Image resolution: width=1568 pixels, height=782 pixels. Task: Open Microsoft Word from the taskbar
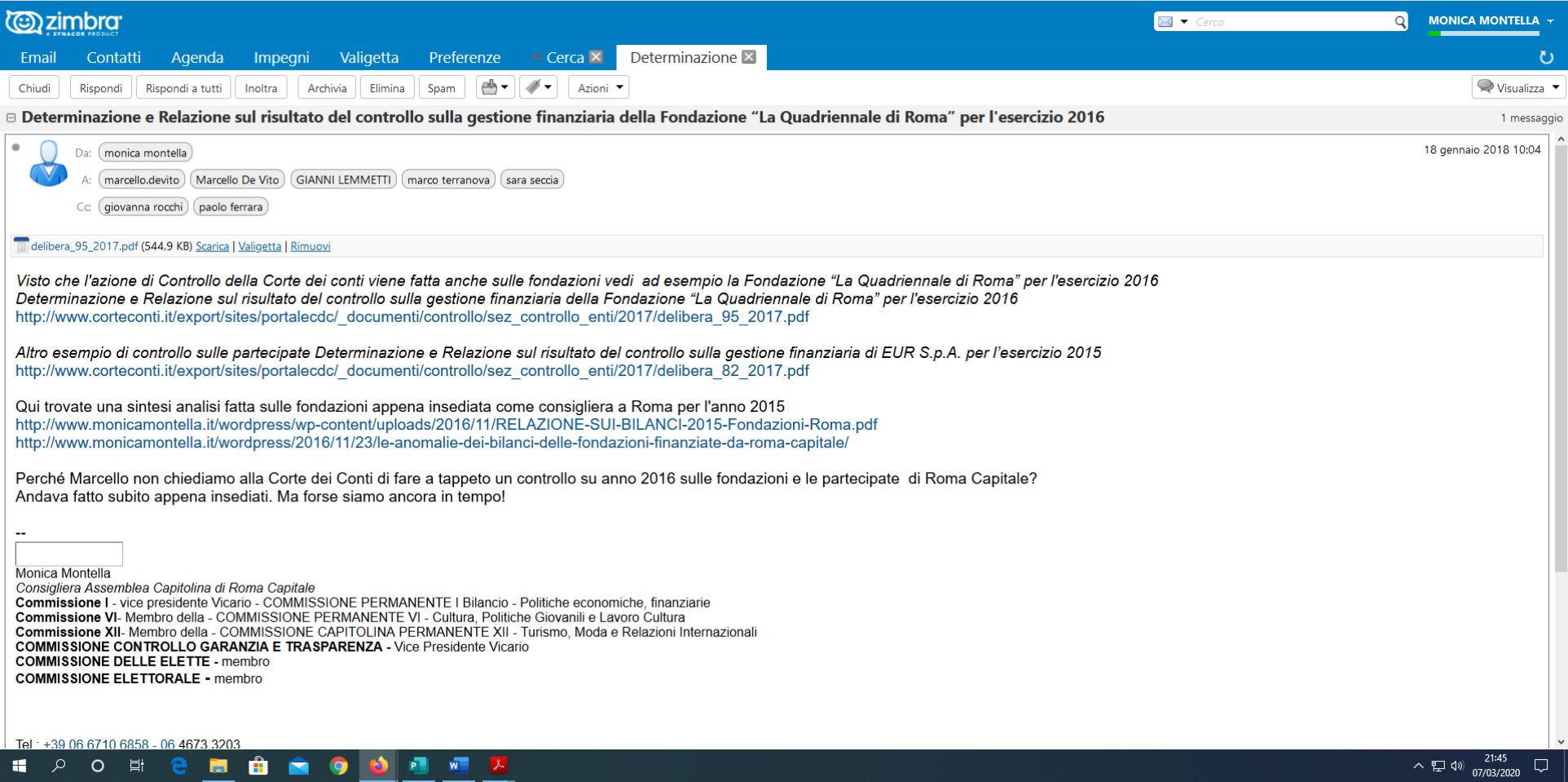[458, 766]
